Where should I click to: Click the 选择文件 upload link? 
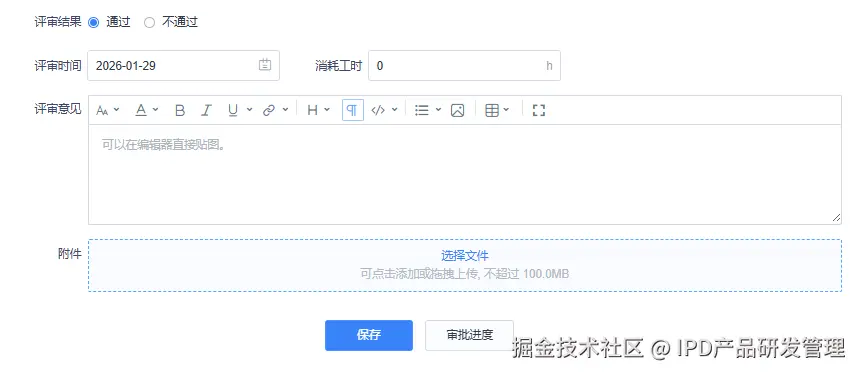[x=465, y=255]
